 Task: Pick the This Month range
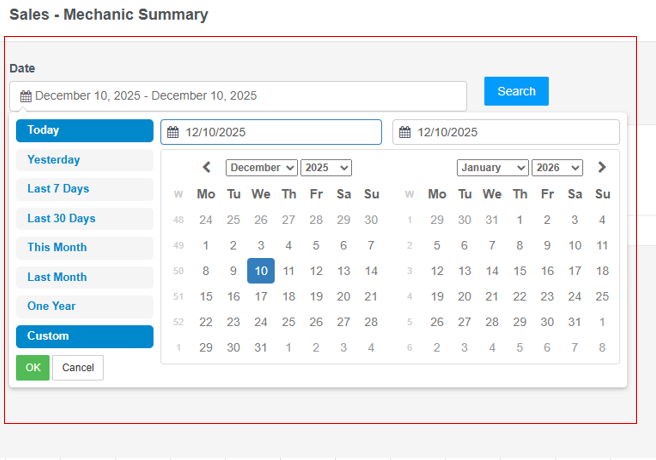click(x=85, y=248)
